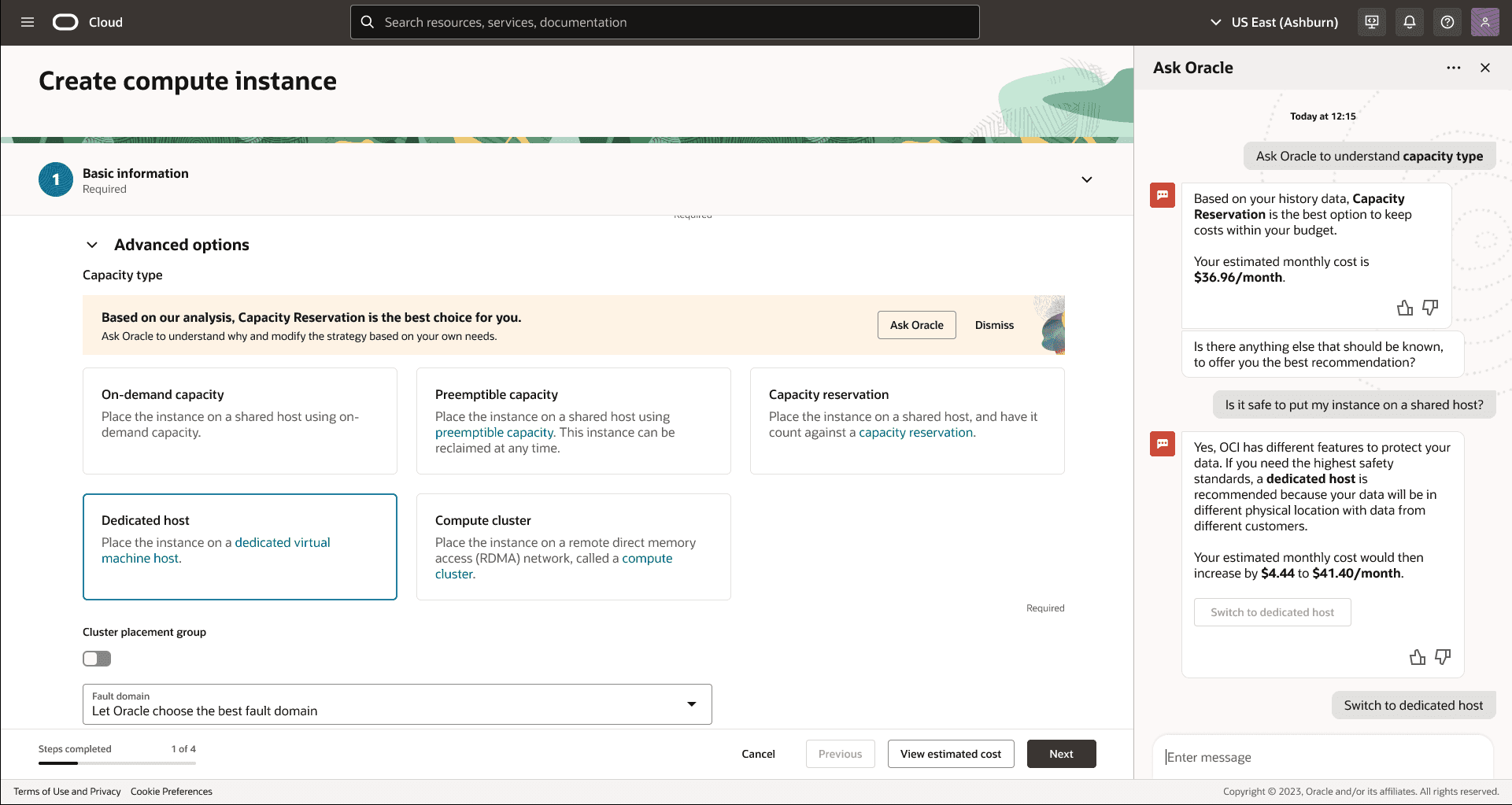Open Cookie Preferences
This screenshot has width=1512, height=805.
point(172,792)
